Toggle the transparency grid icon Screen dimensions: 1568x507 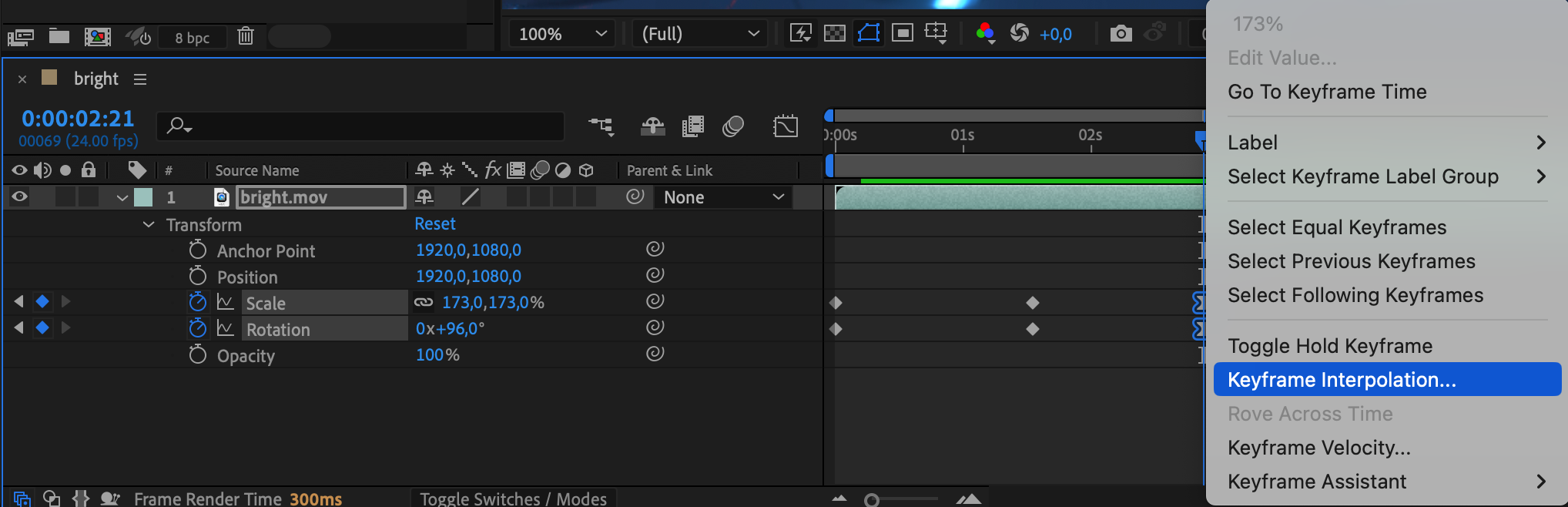[834, 33]
